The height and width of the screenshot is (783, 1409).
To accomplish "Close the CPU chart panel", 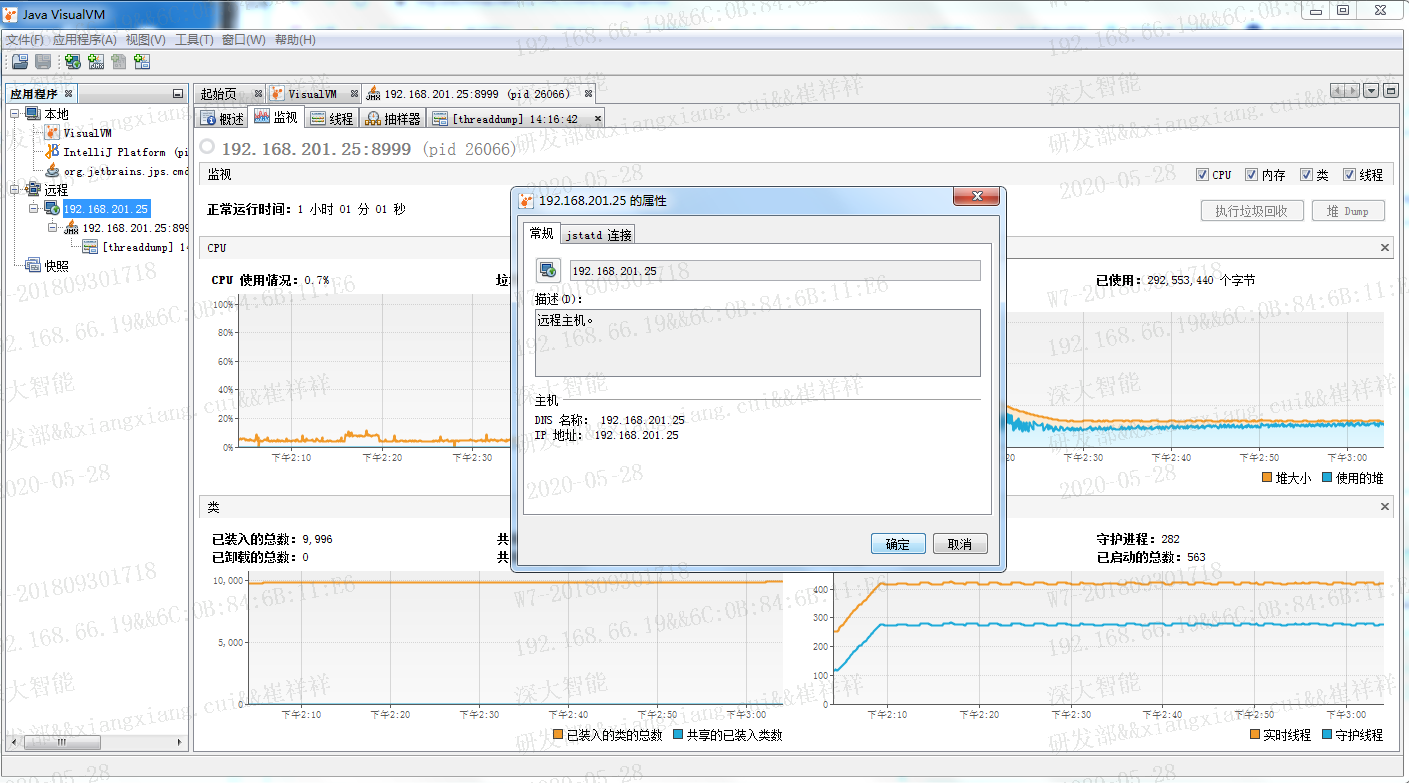I will [x=1385, y=248].
